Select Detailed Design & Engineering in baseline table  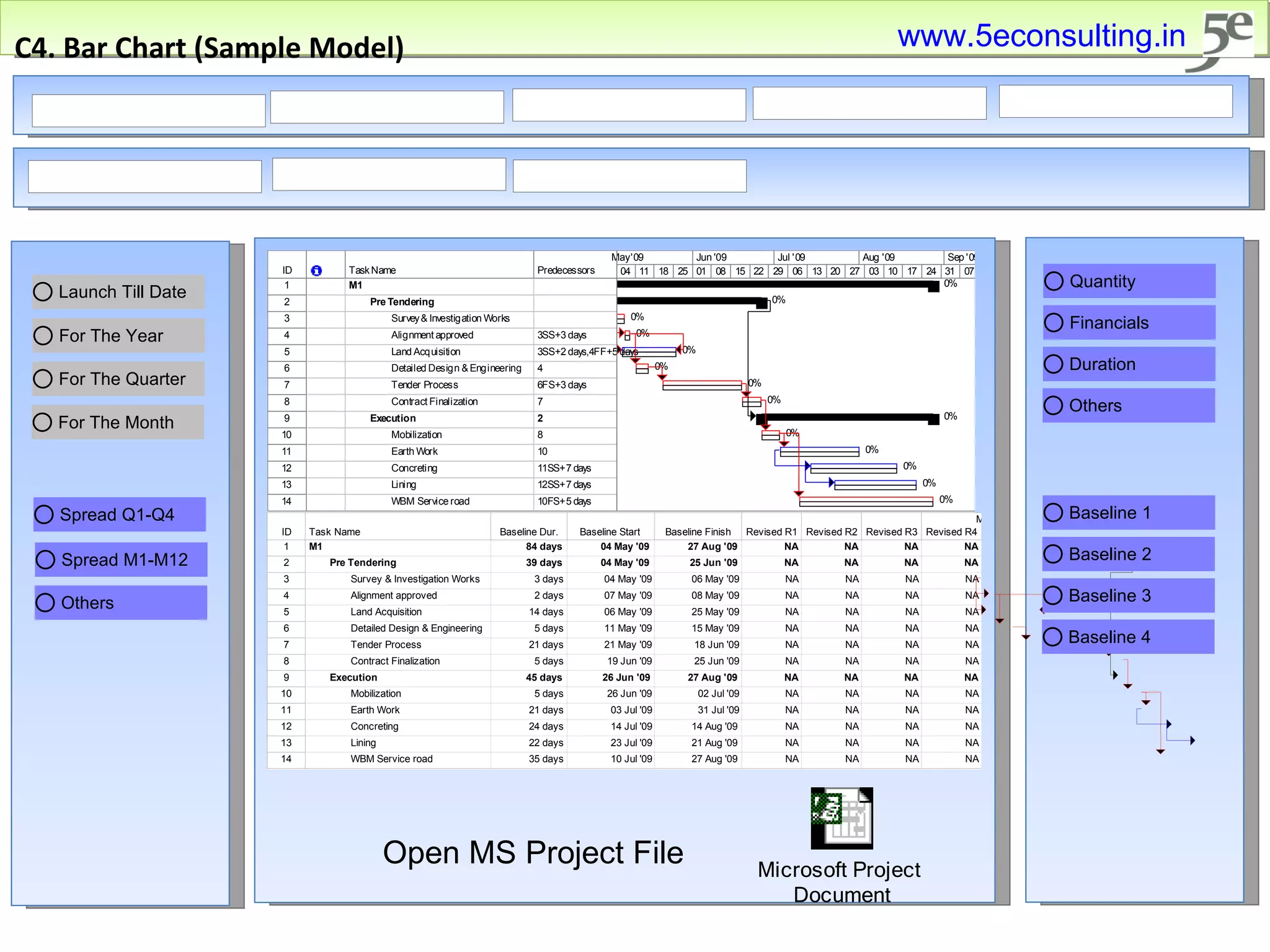click(416, 628)
